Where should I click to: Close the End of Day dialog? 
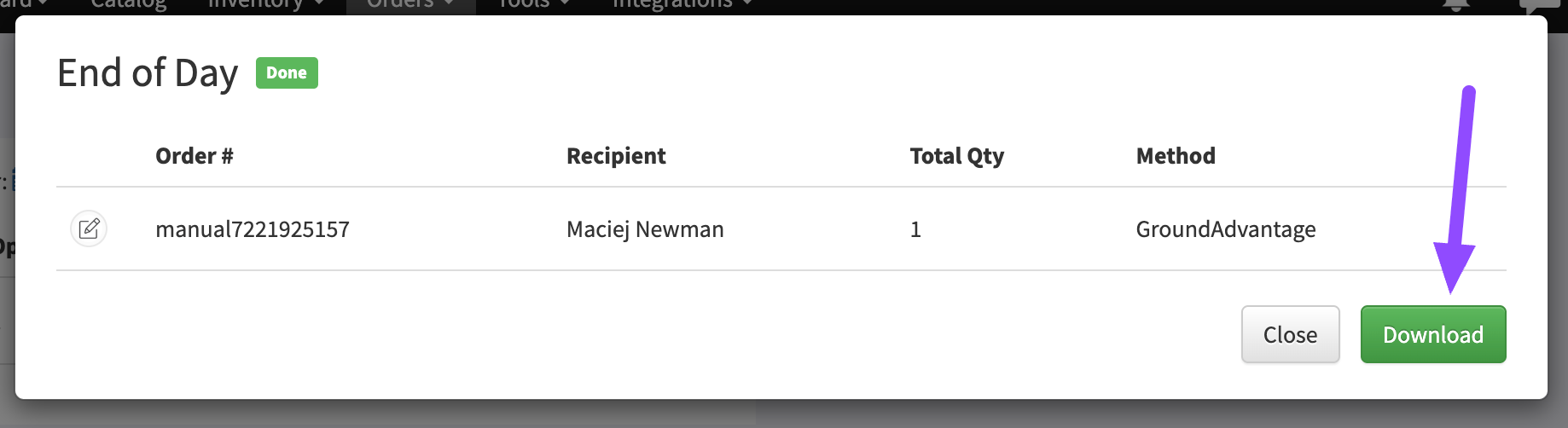[1290, 334]
